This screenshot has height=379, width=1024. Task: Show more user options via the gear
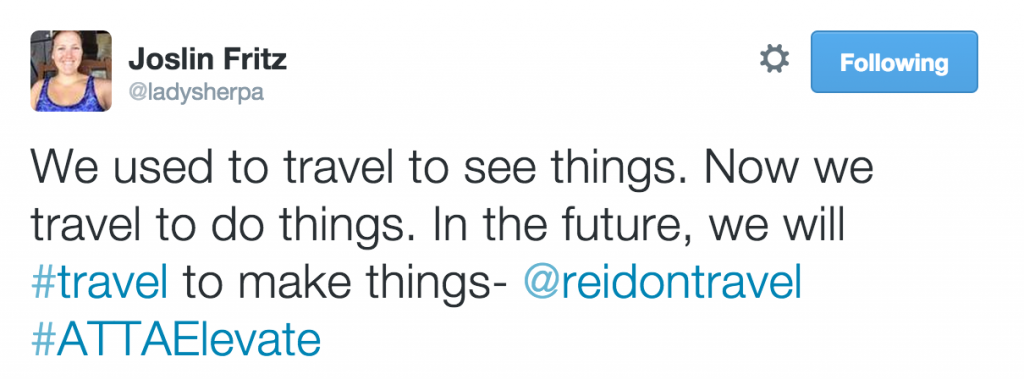point(774,61)
